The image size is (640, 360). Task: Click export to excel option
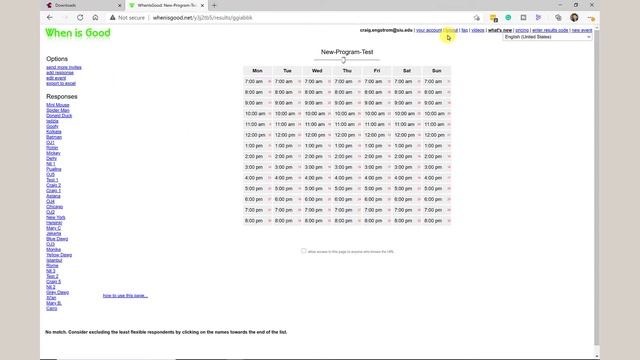point(61,83)
